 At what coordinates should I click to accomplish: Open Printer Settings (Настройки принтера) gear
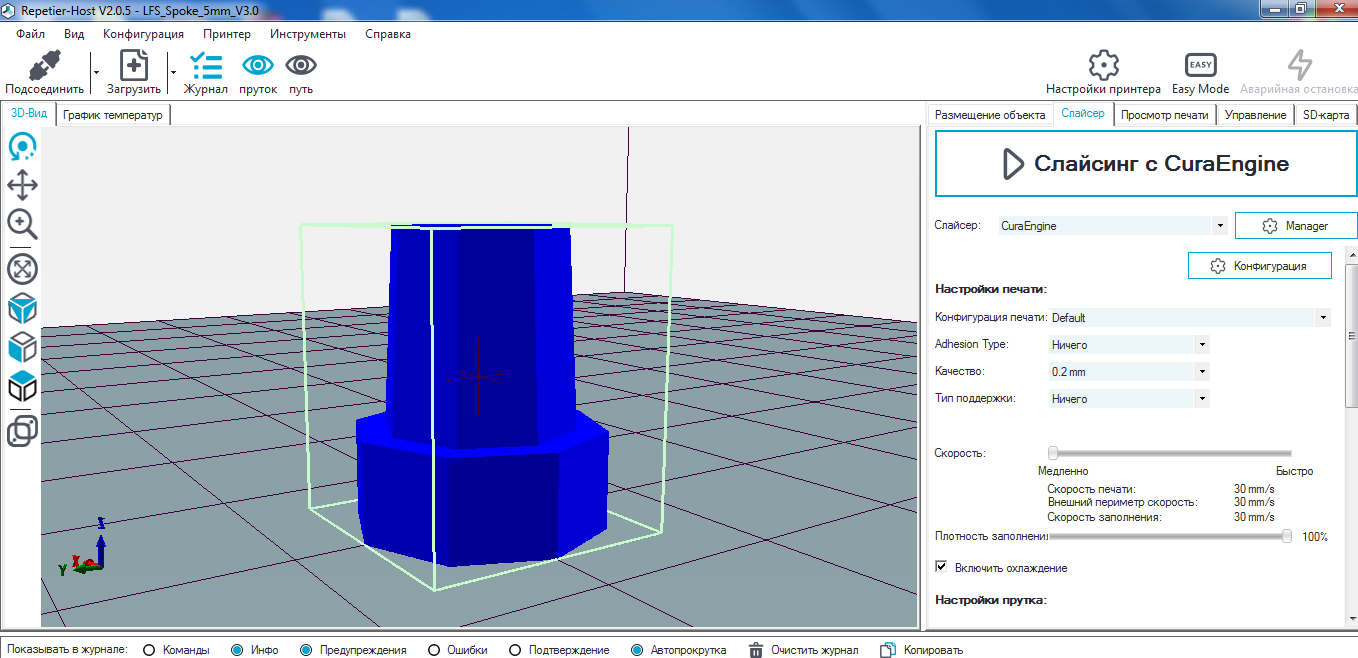click(1103, 66)
